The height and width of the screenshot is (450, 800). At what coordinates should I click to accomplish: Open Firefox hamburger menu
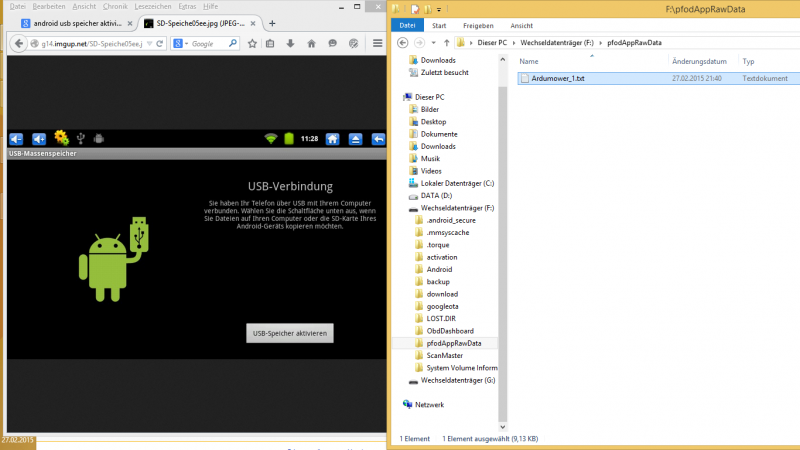pos(378,44)
